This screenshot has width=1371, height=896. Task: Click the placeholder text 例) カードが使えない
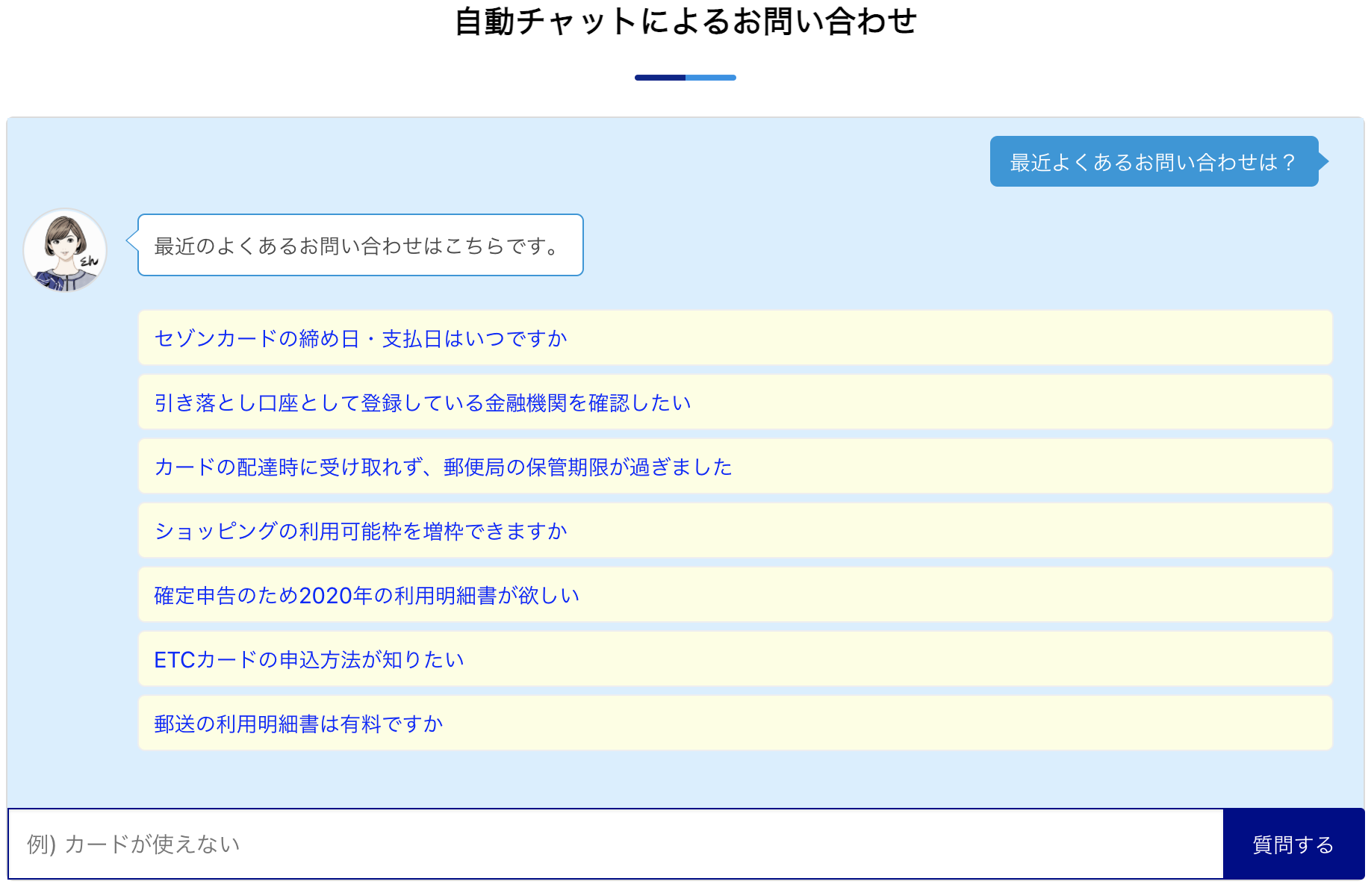[x=132, y=844]
